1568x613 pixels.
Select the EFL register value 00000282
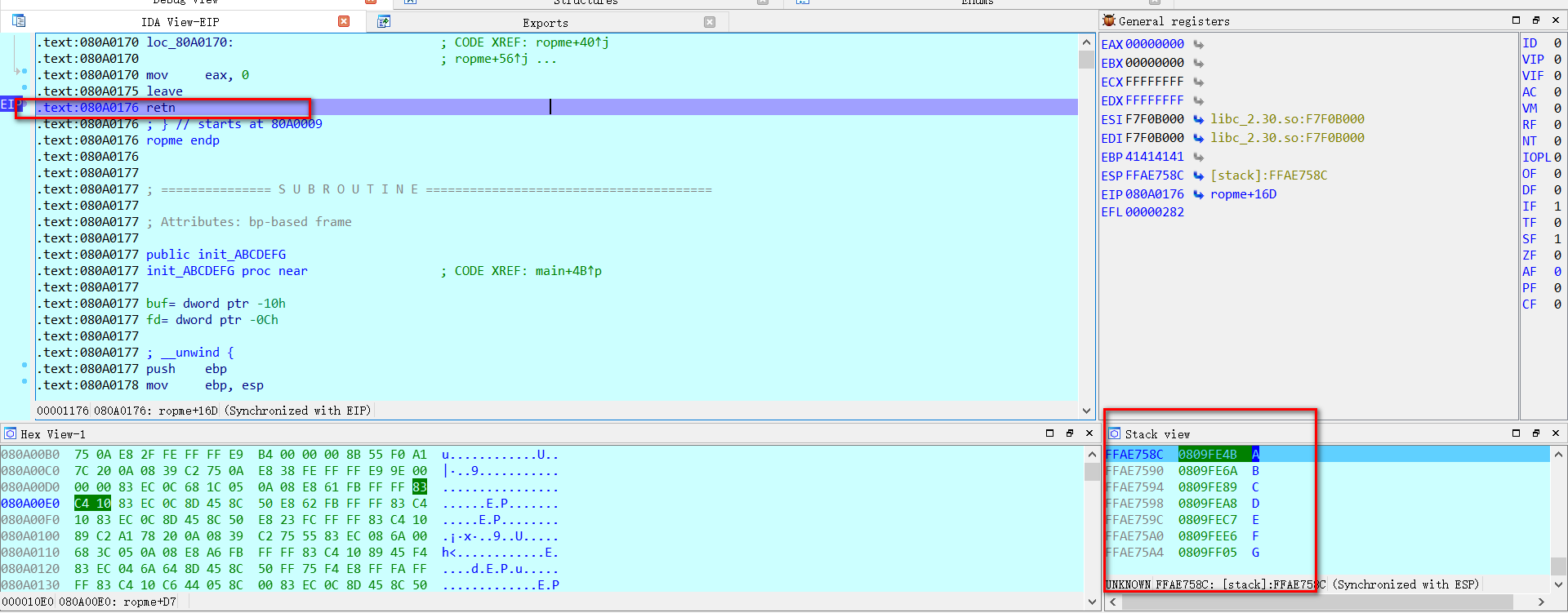[1155, 212]
